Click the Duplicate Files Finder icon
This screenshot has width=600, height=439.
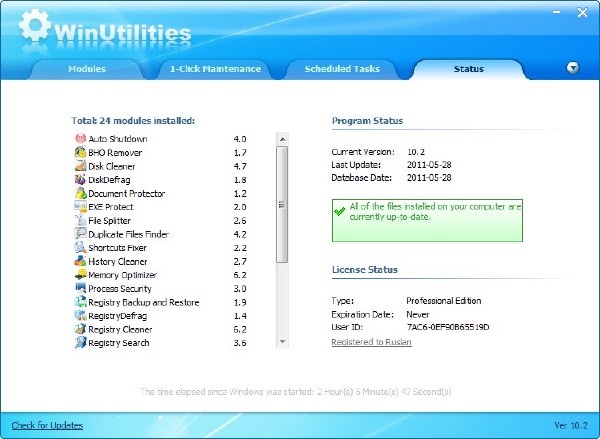(80, 234)
